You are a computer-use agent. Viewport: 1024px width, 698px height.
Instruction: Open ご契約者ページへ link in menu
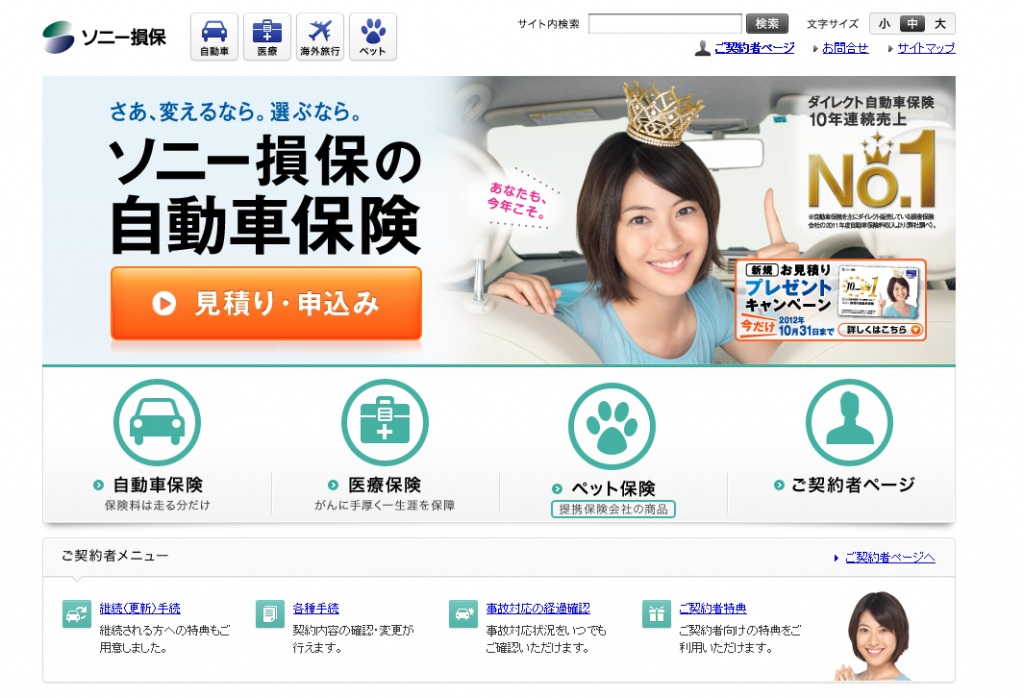pos(890,558)
